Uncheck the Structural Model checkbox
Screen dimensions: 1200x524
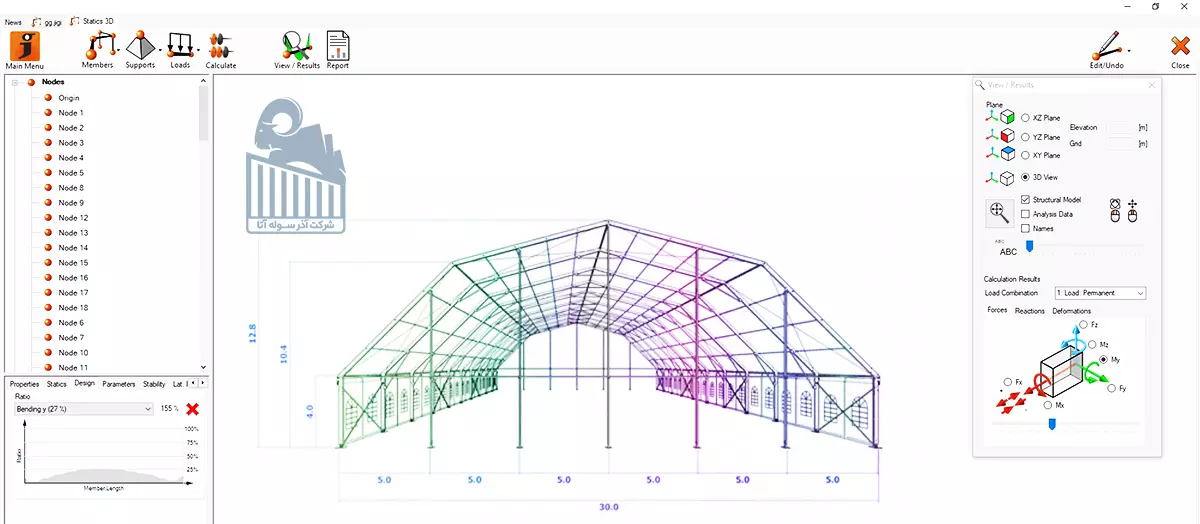1025,200
